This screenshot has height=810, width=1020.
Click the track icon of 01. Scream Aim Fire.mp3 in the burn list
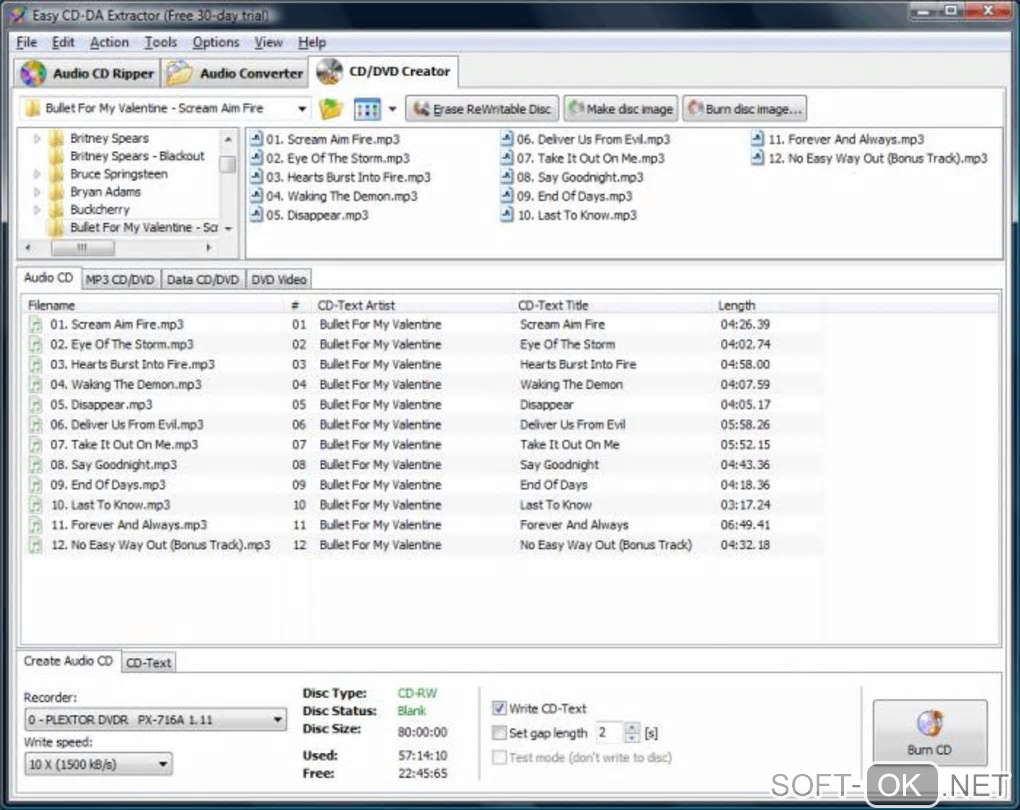pos(35,324)
